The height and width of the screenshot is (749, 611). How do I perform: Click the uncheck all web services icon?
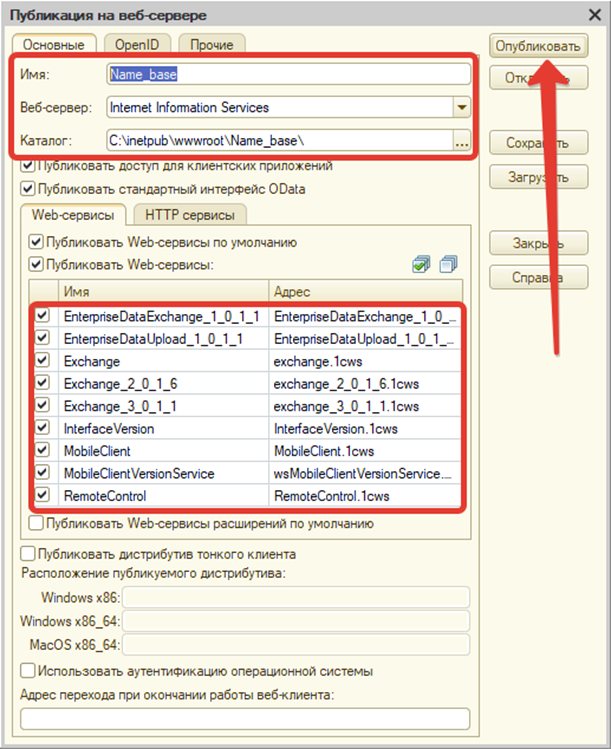447,264
